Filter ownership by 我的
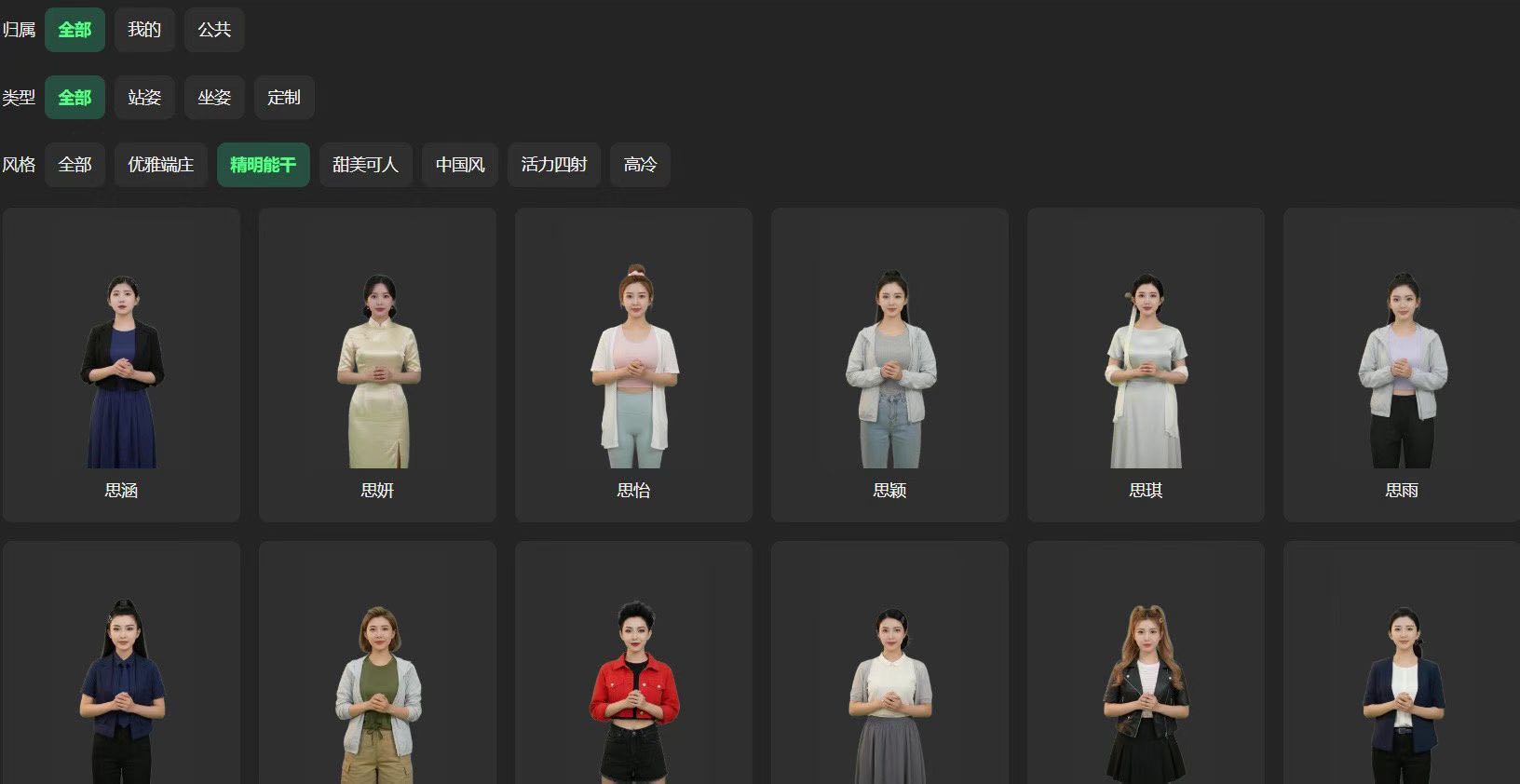Viewport: 1520px width, 784px height. click(144, 30)
